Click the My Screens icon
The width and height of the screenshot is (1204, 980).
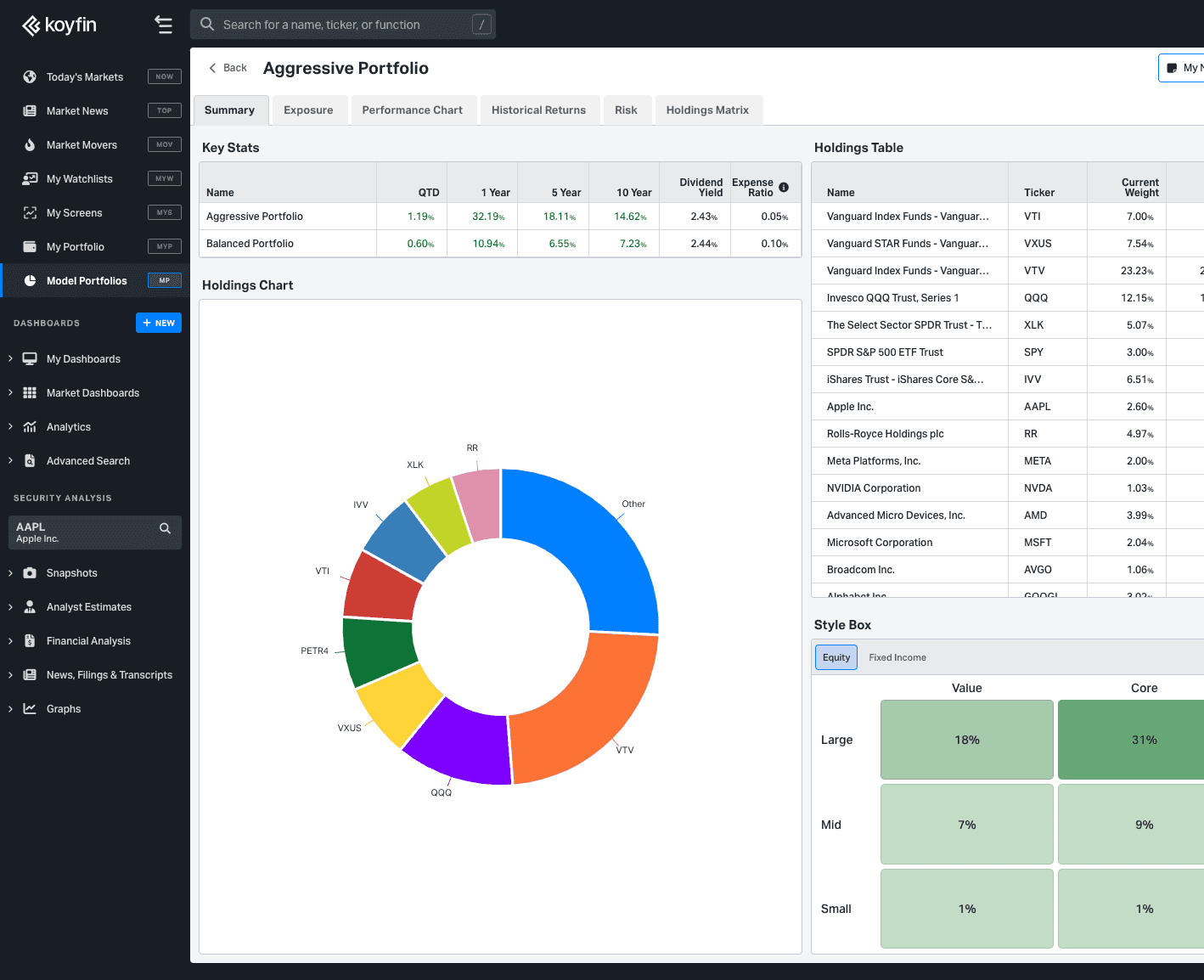30,213
